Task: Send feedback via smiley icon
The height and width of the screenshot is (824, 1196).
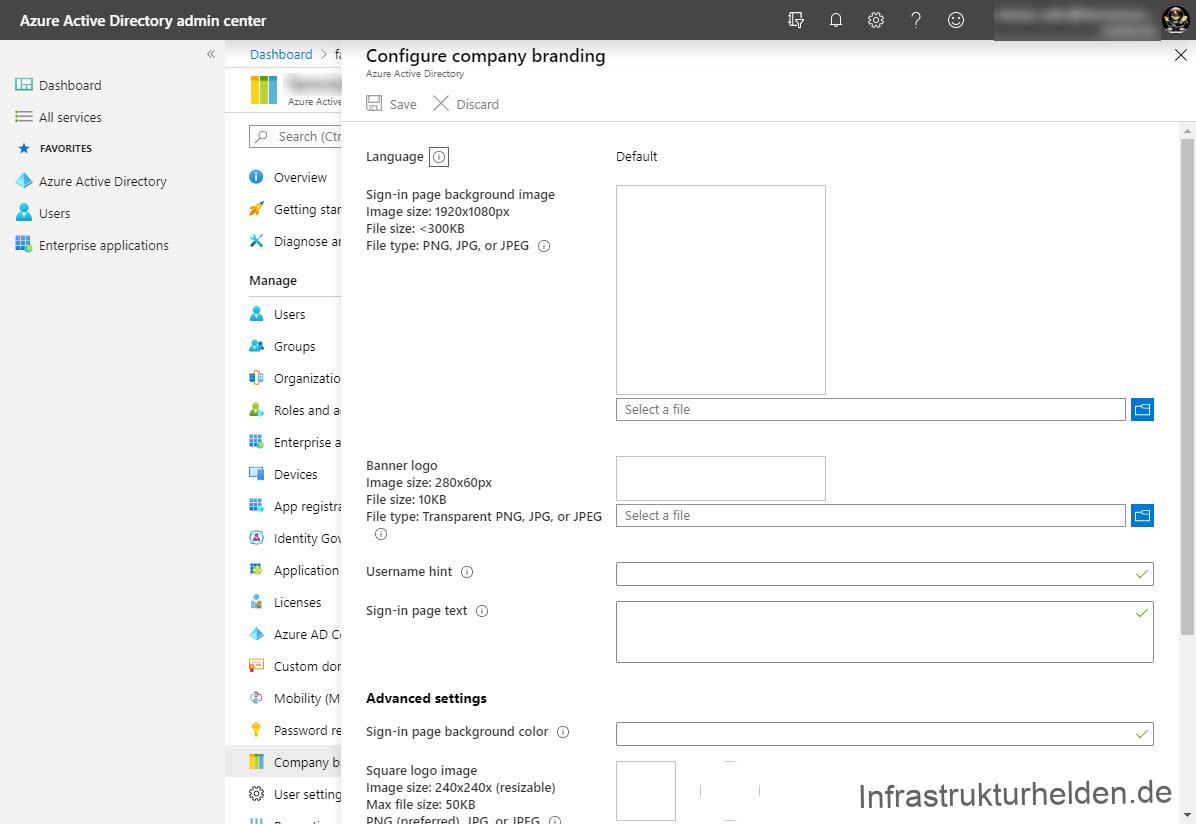Action: 956,20
